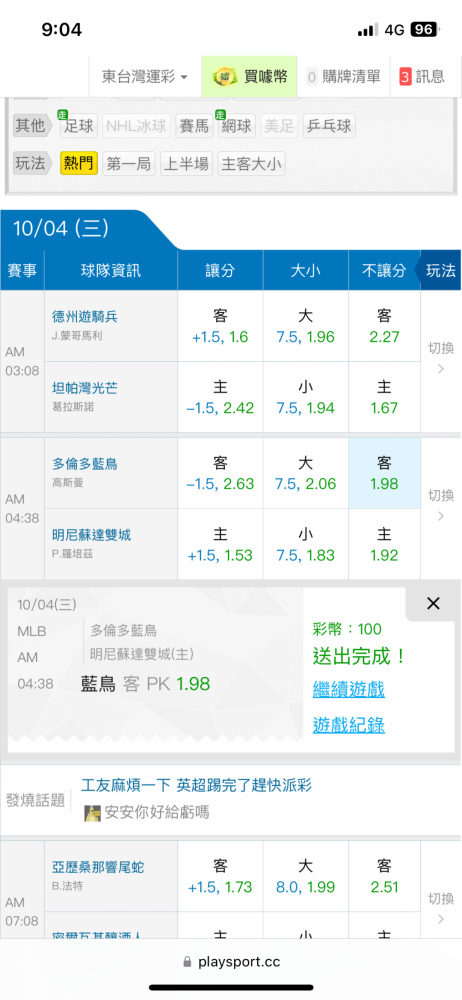Open the 賽馬 category
462x1000 pixels.
194,126
